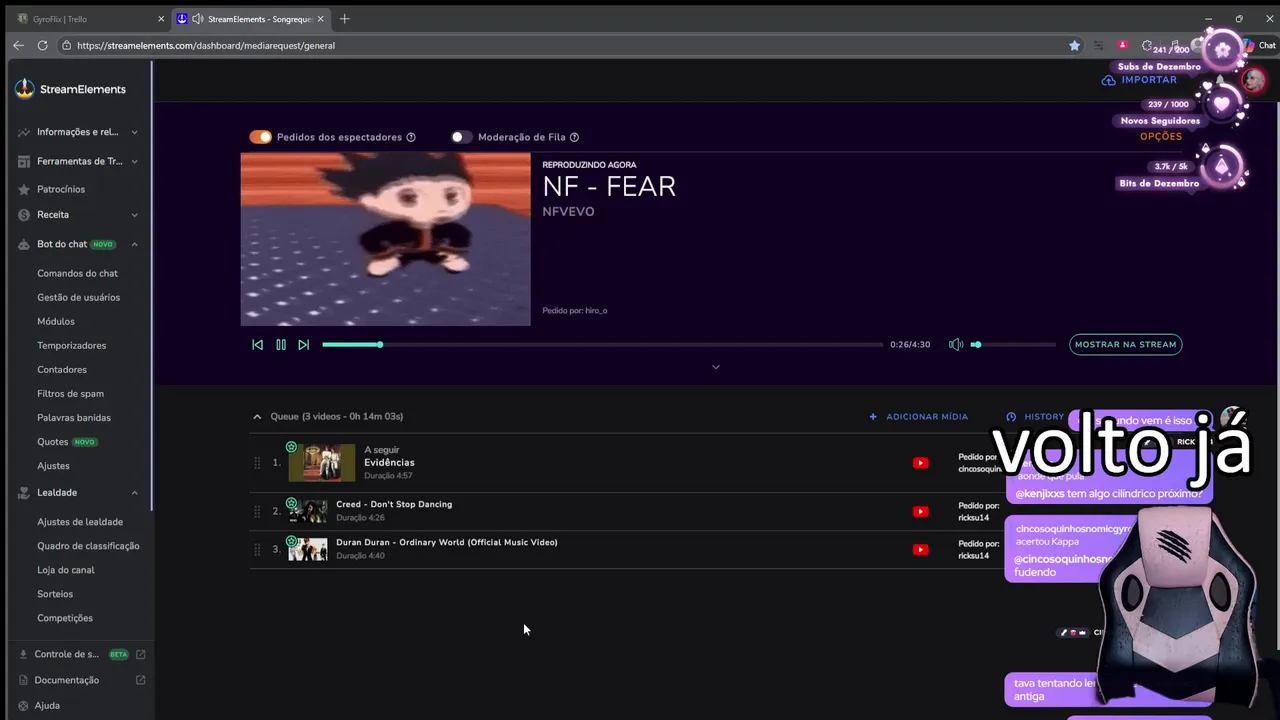Open external link icon beside Documentação
Viewport: 1280px width, 720px height.
141,680
